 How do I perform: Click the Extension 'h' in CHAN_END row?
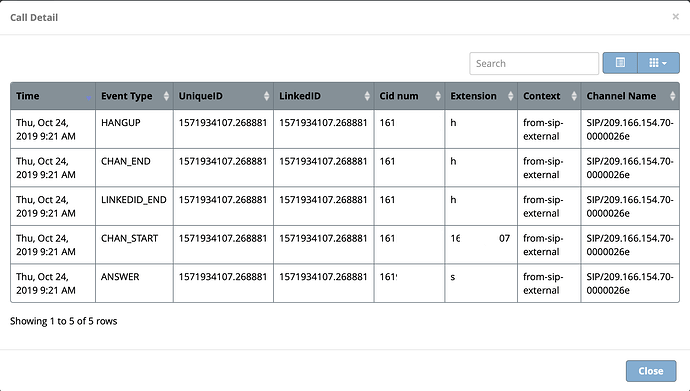[x=453, y=161]
